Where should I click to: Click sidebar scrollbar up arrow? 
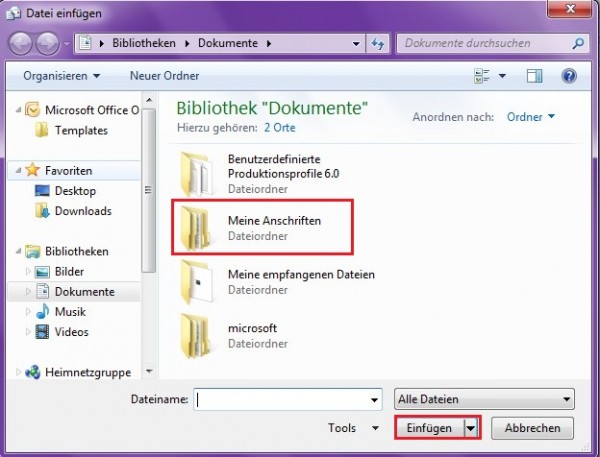tap(149, 100)
